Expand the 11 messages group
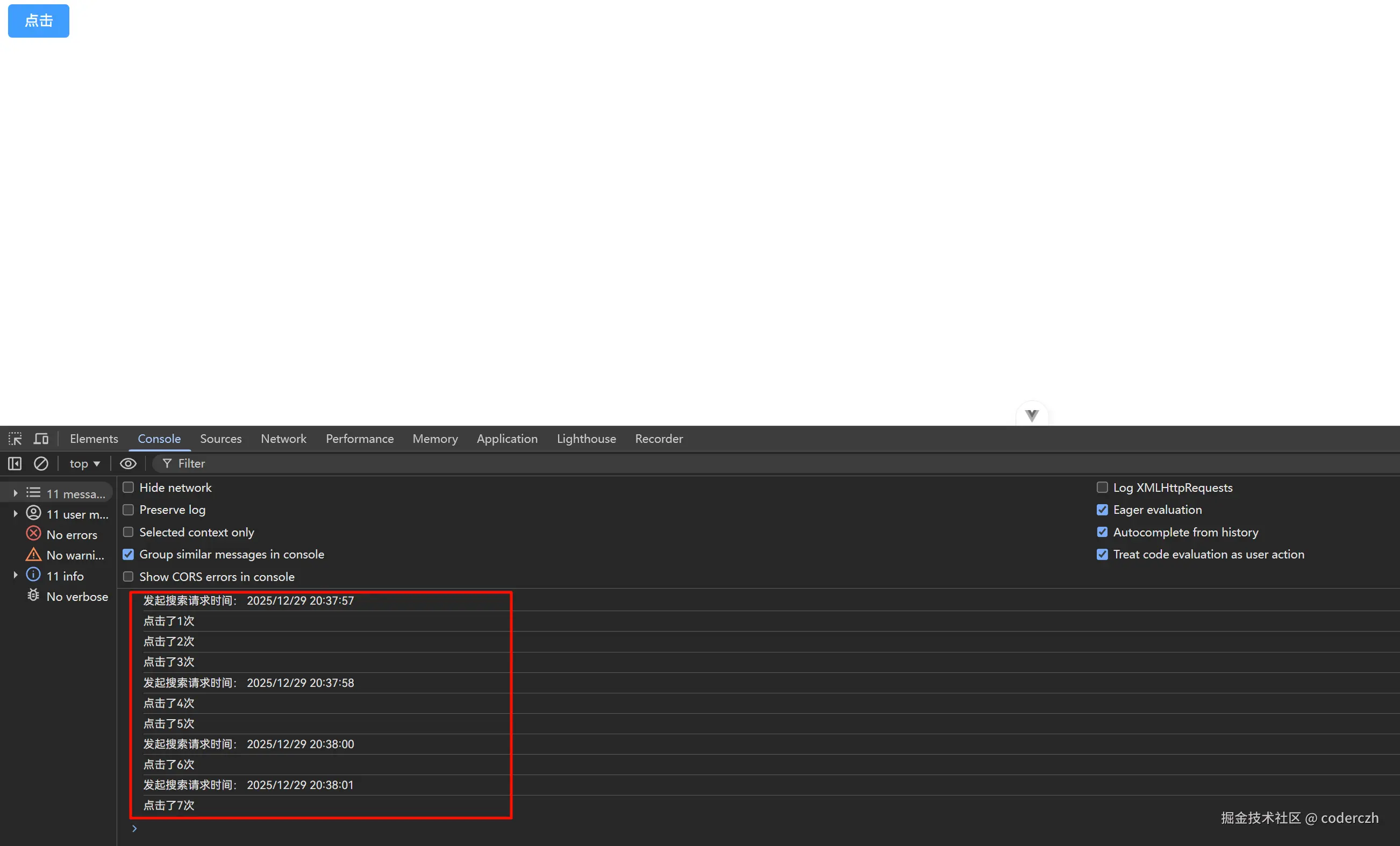This screenshot has height=846, width=1400. pos(16,493)
